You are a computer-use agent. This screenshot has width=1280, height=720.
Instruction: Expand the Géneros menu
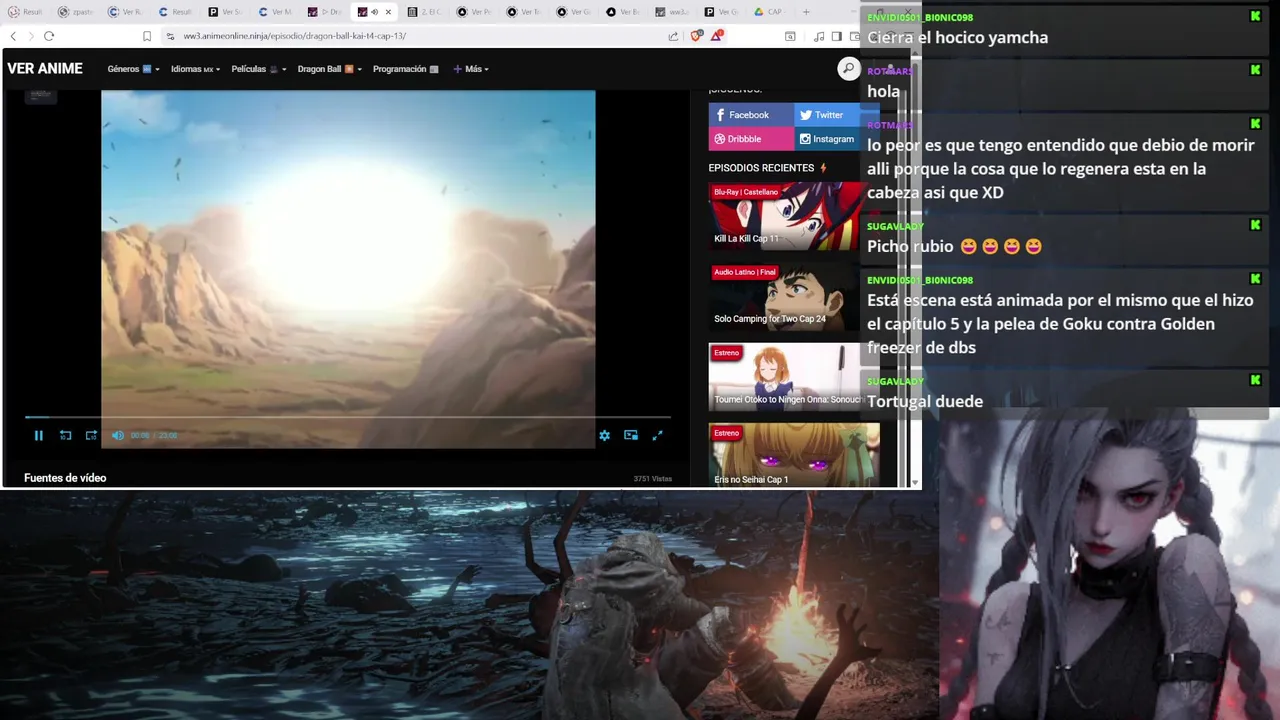133,69
